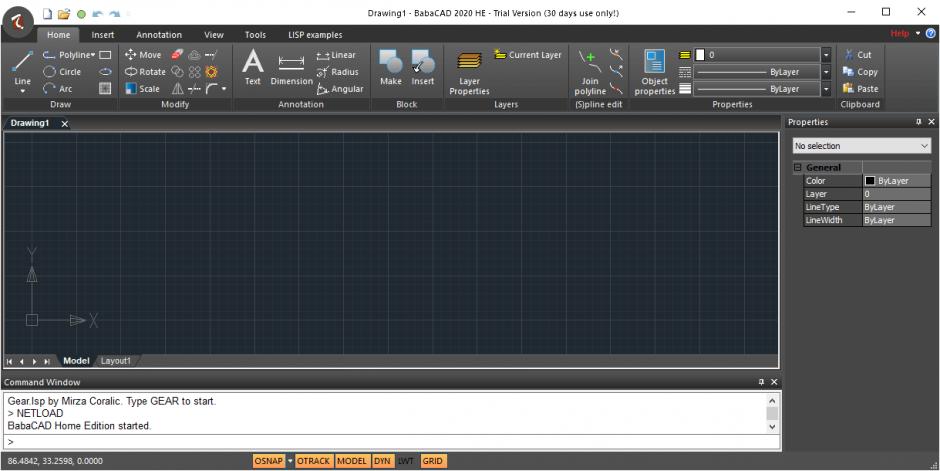Open the View ribbon tab

click(x=213, y=35)
